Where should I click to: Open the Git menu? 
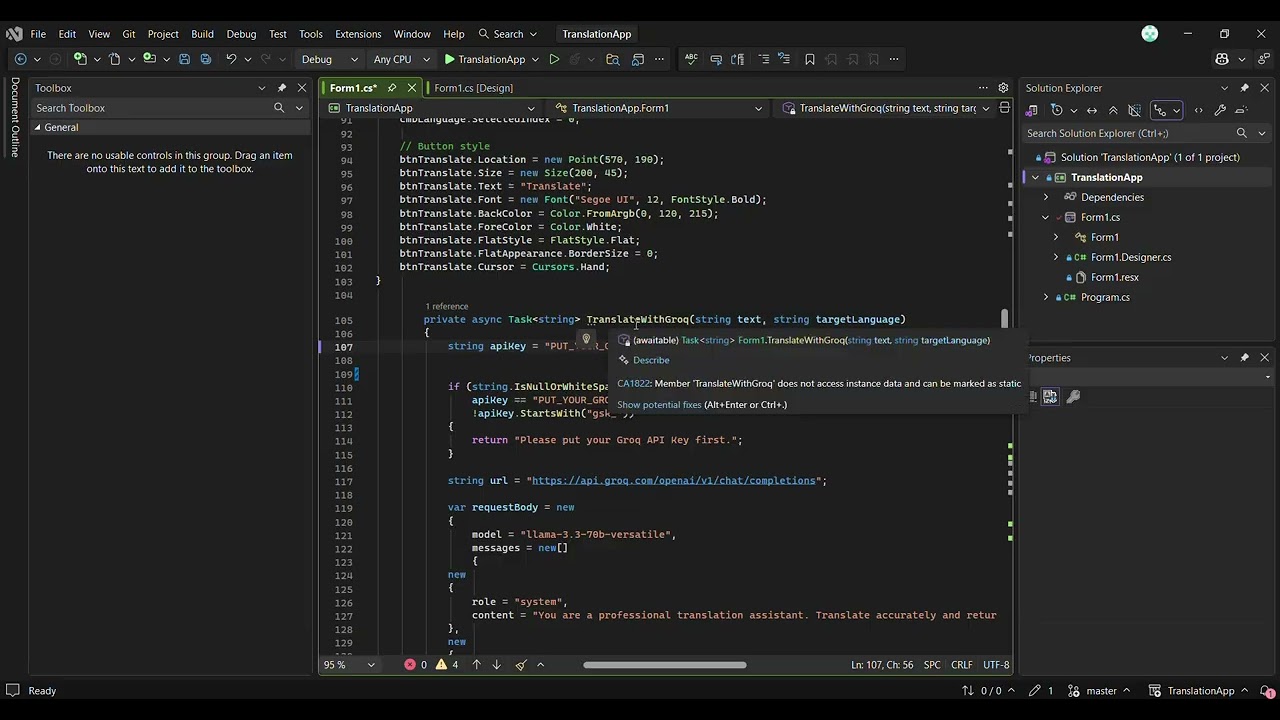point(129,34)
